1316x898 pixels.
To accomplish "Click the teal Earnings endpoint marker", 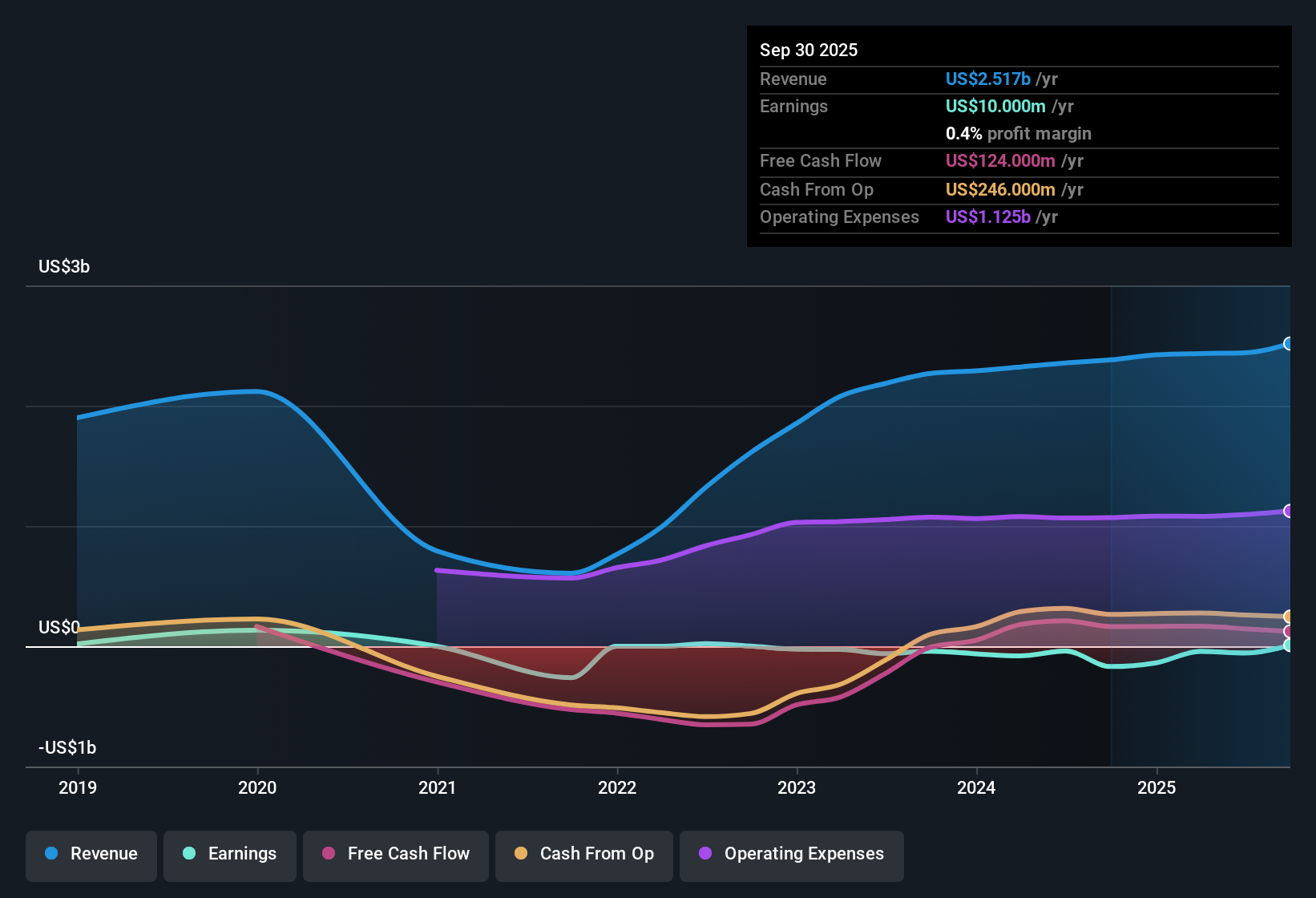I will click(x=1289, y=645).
